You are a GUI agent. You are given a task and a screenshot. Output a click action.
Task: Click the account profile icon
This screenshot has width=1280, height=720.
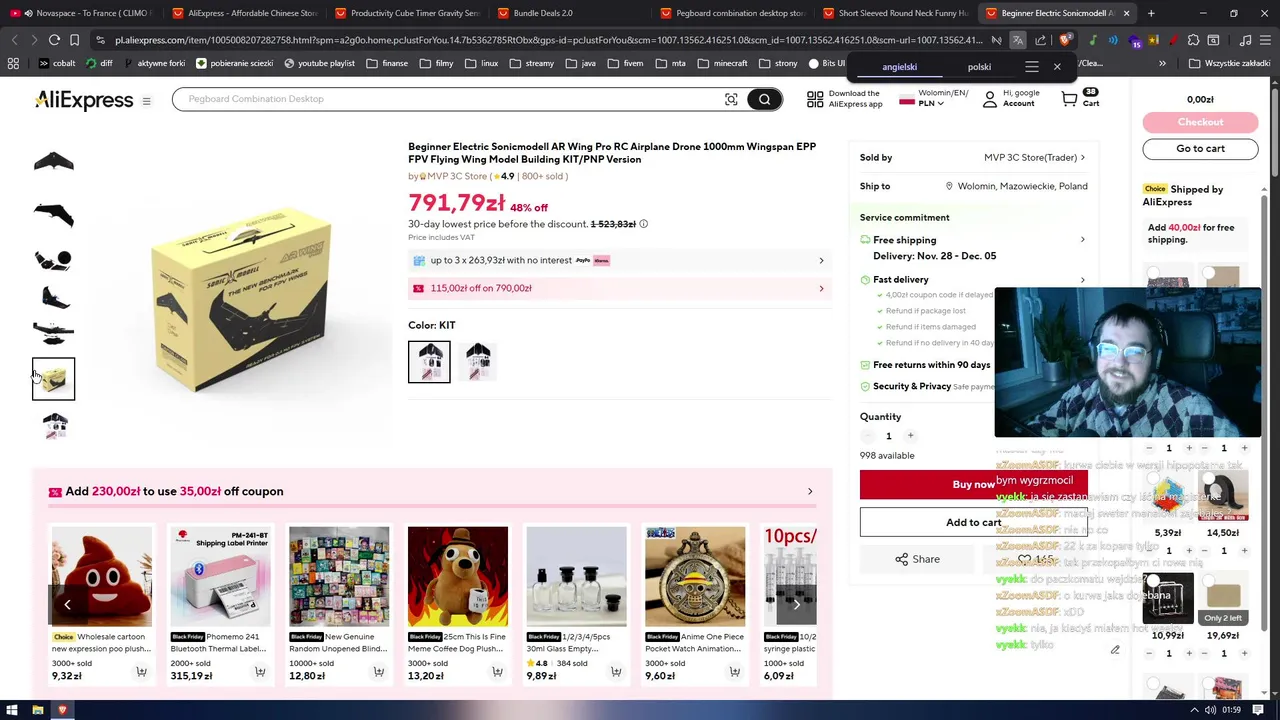pos(990,98)
